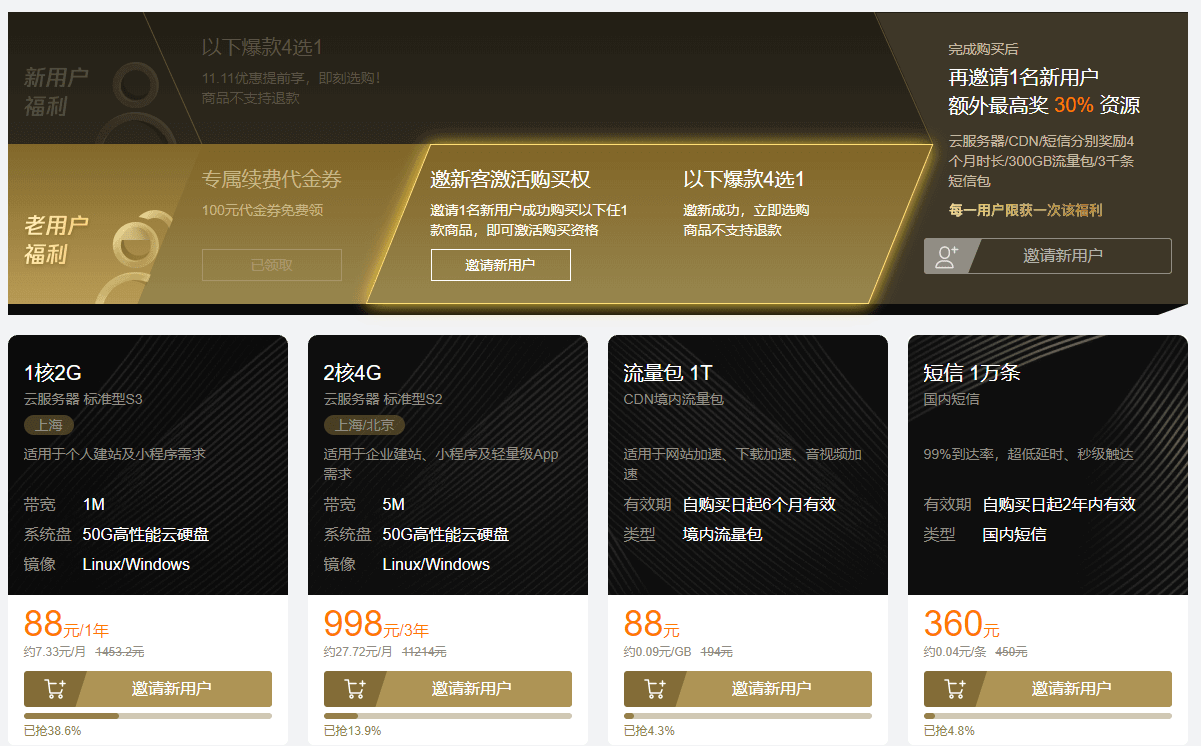Select the 老用户福利 tab
The image size is (1201, 746).
pos(57,240)
